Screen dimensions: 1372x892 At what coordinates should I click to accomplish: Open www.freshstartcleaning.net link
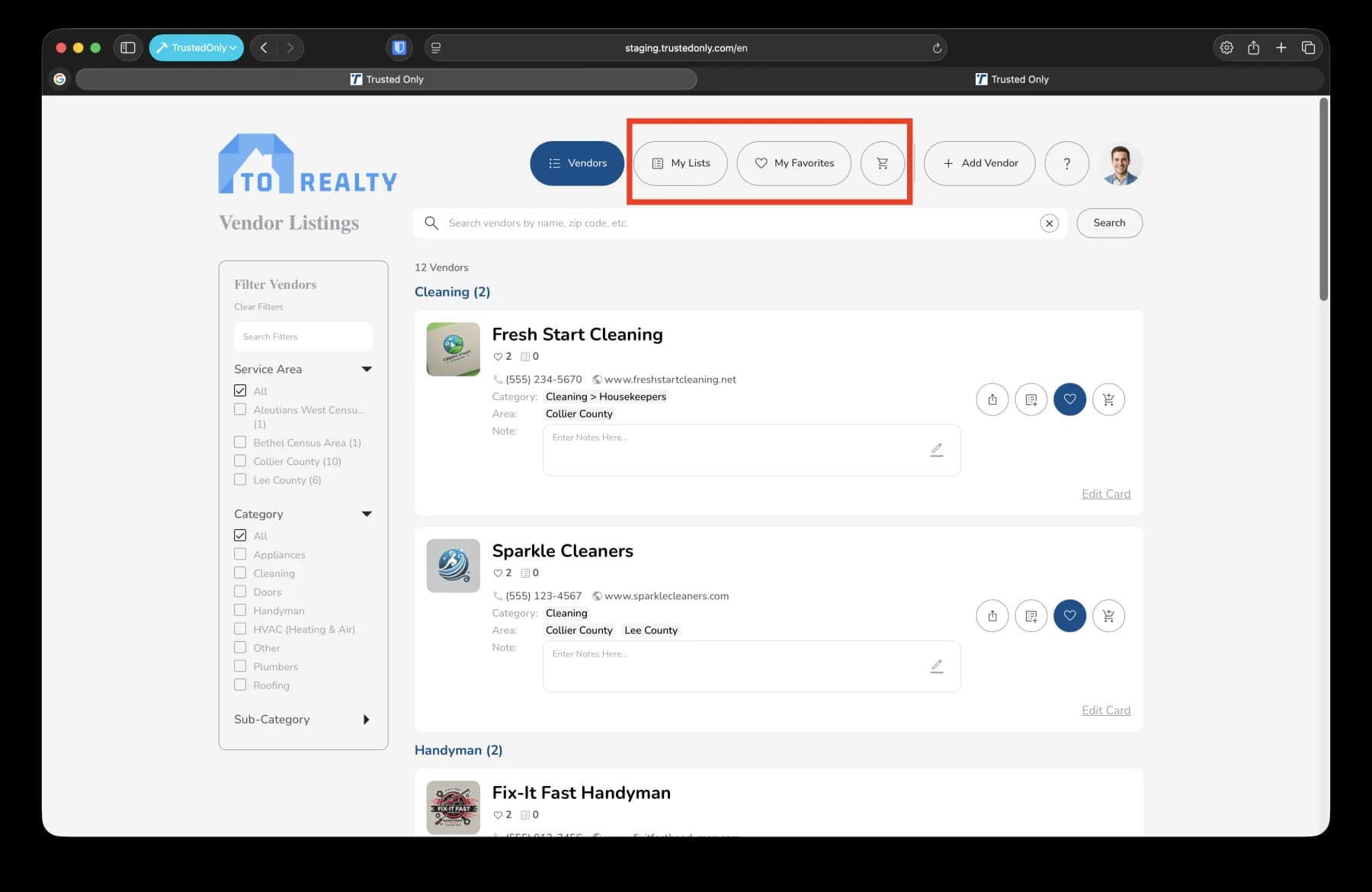[x=670, y=380]
